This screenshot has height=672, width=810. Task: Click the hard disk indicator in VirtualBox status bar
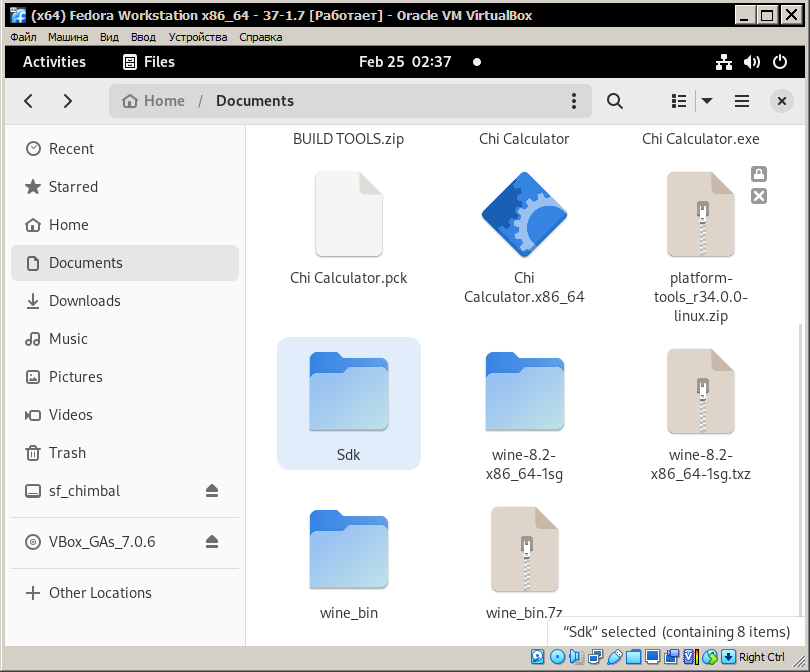click(537, 657)
